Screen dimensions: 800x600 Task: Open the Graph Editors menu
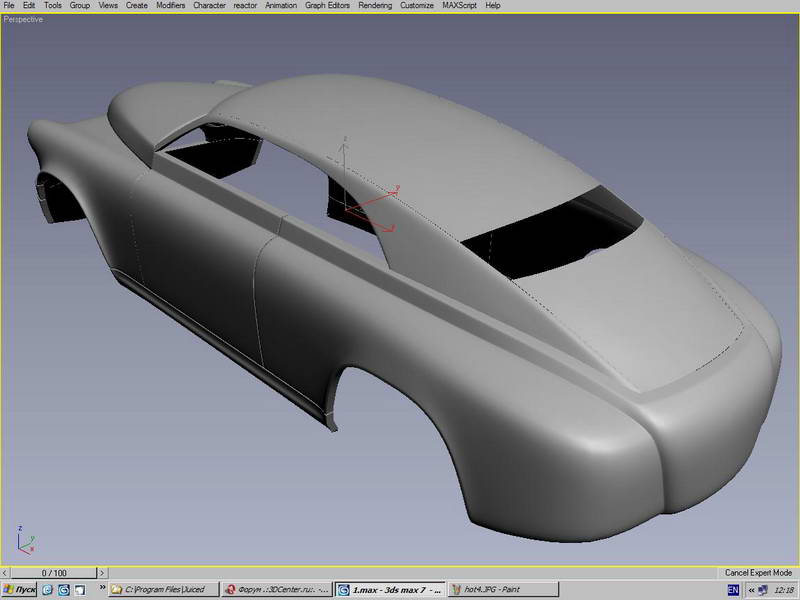[x=328, y=6]
